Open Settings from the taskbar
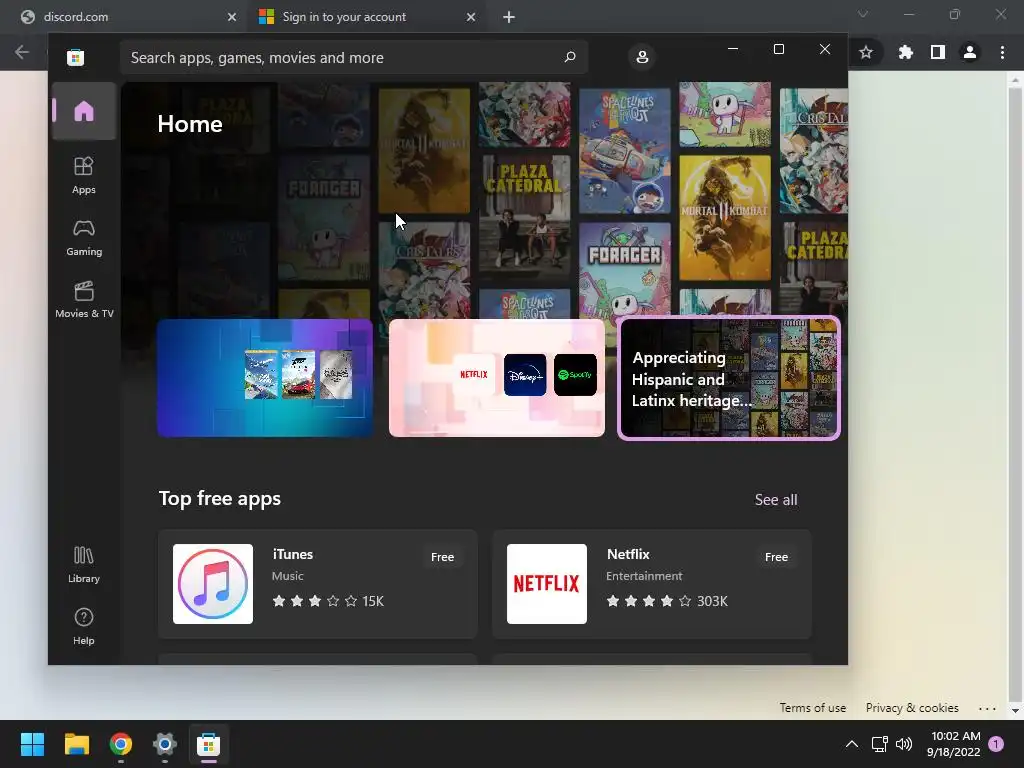Screen dimensions: 1024x768 pyautogui.click(x=165, y=744)
